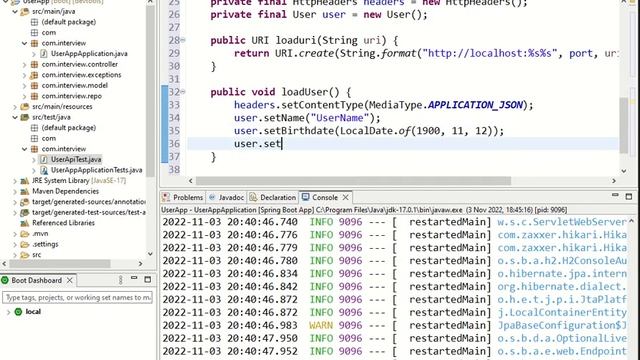
Task: Click the UserApiTest.java file icon
Action: coord(44,160)
